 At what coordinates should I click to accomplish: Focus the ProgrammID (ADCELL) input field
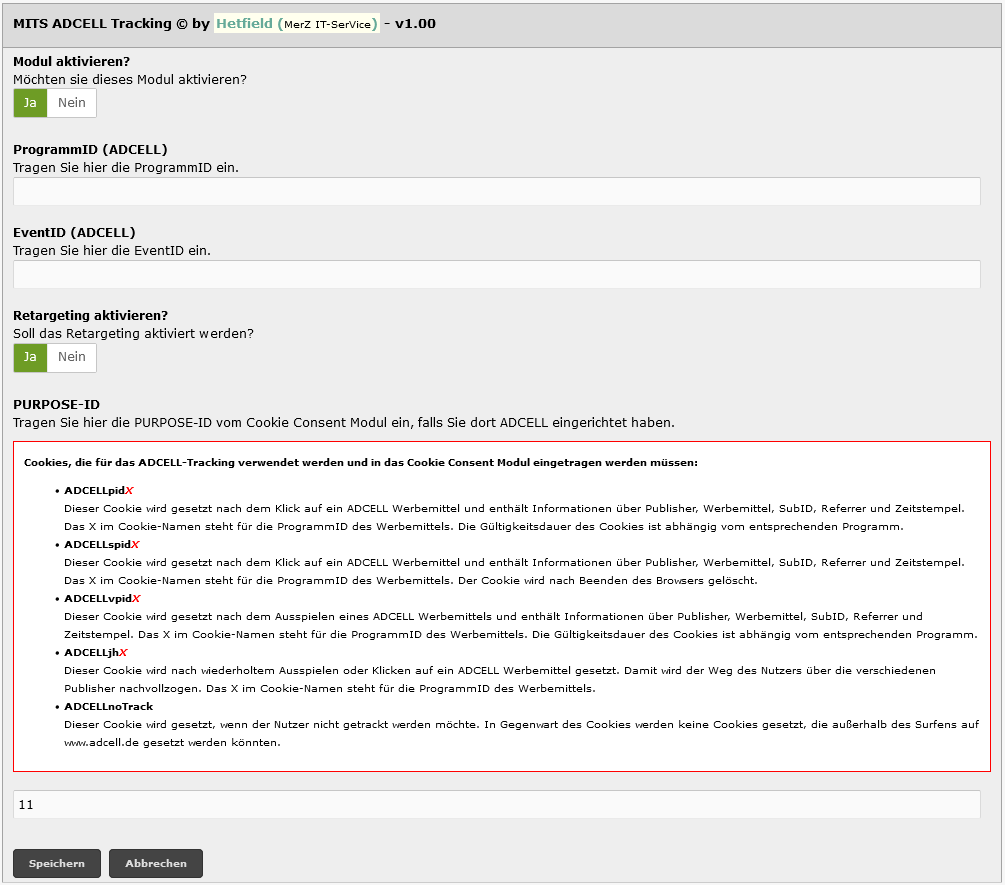click(x=497, y=192)
